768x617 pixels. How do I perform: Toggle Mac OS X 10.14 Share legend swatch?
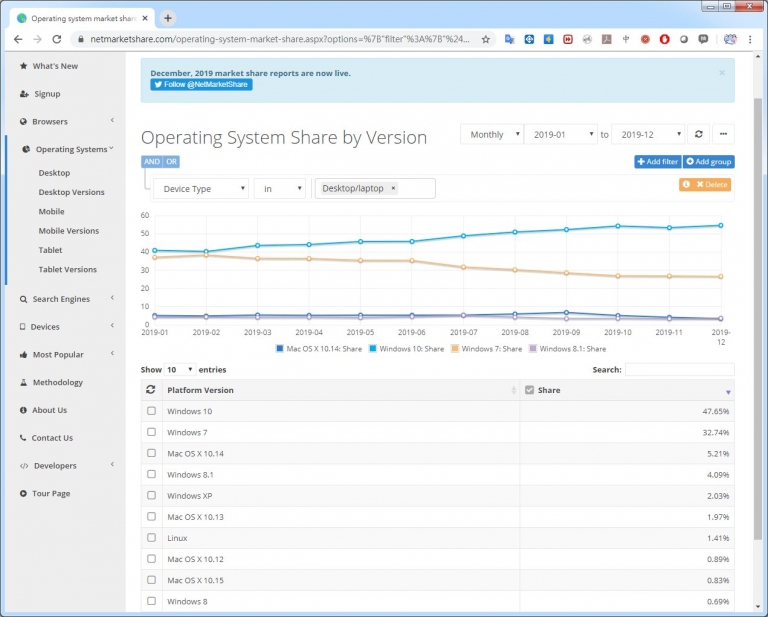click(x=280, y=349)
